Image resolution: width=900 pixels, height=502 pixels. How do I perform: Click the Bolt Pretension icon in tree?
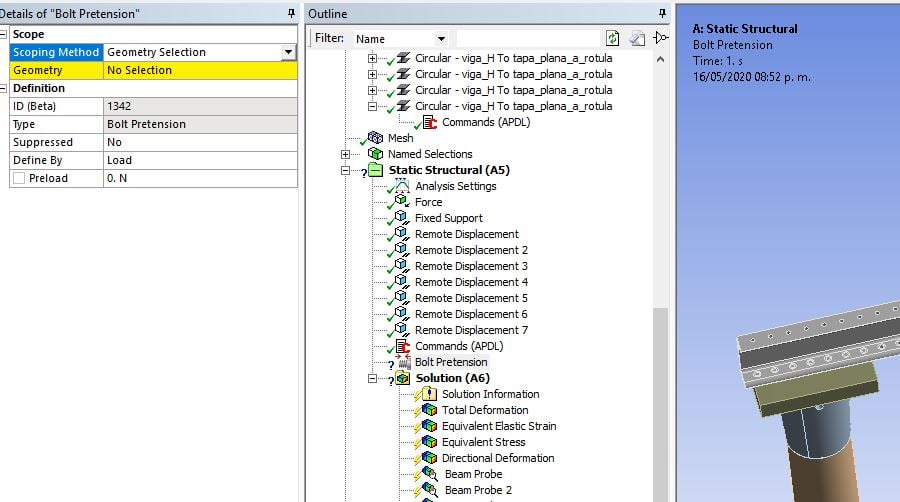coord(404,361)
